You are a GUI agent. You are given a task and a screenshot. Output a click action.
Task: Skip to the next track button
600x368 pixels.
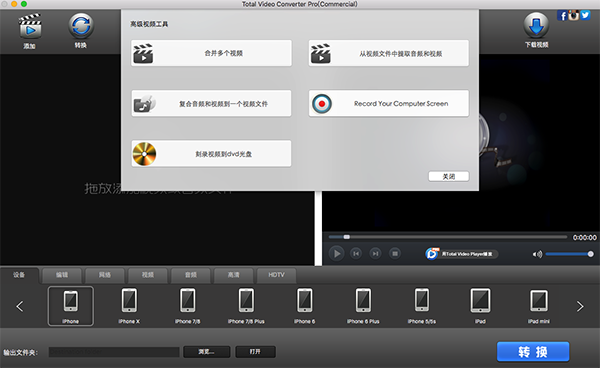[375, 253]
